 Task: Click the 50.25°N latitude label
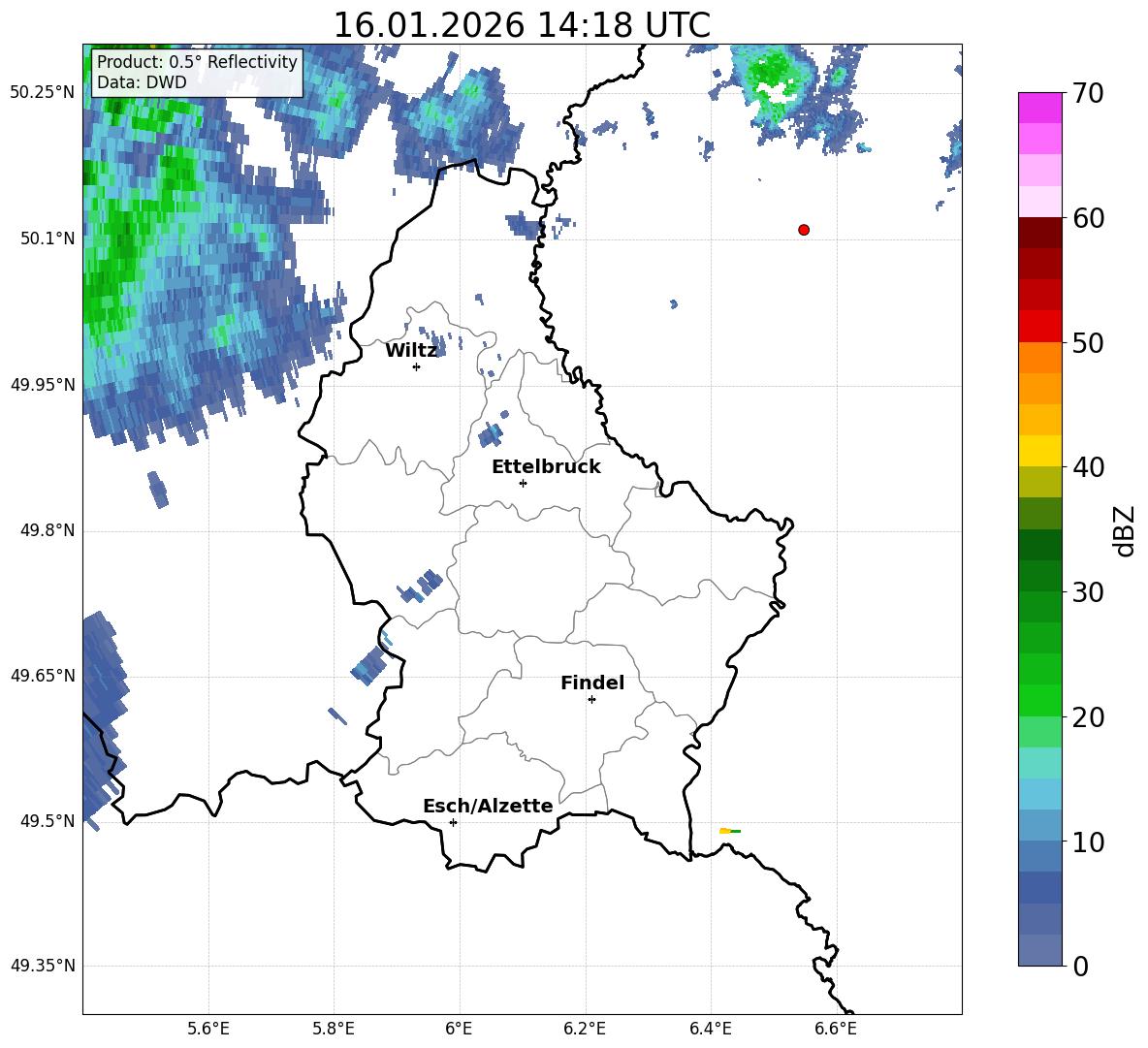(43, 93)
